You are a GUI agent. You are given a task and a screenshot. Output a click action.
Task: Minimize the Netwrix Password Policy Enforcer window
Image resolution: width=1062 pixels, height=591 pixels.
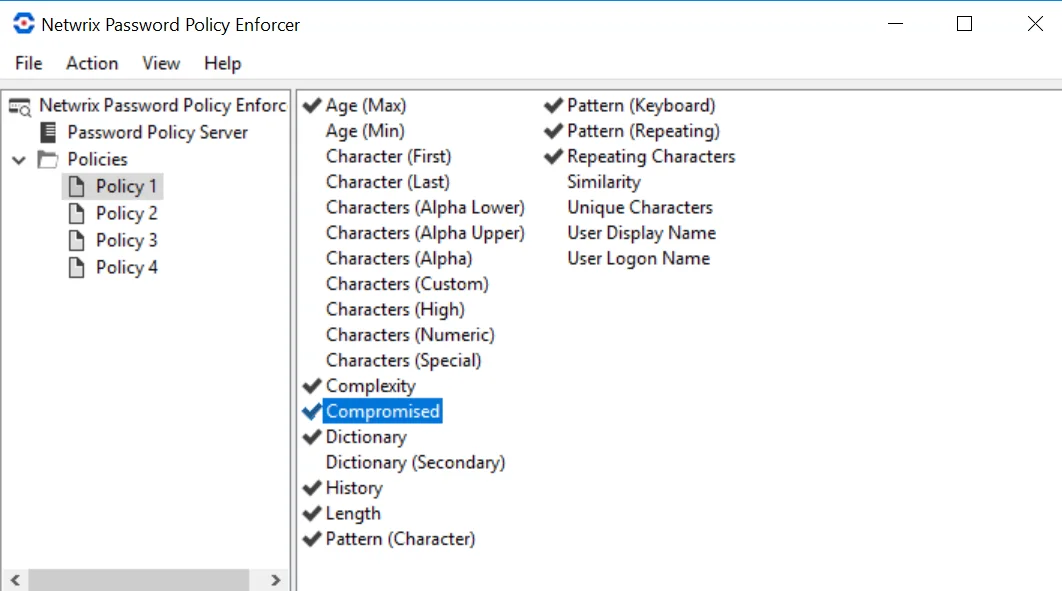pos(895,24)
